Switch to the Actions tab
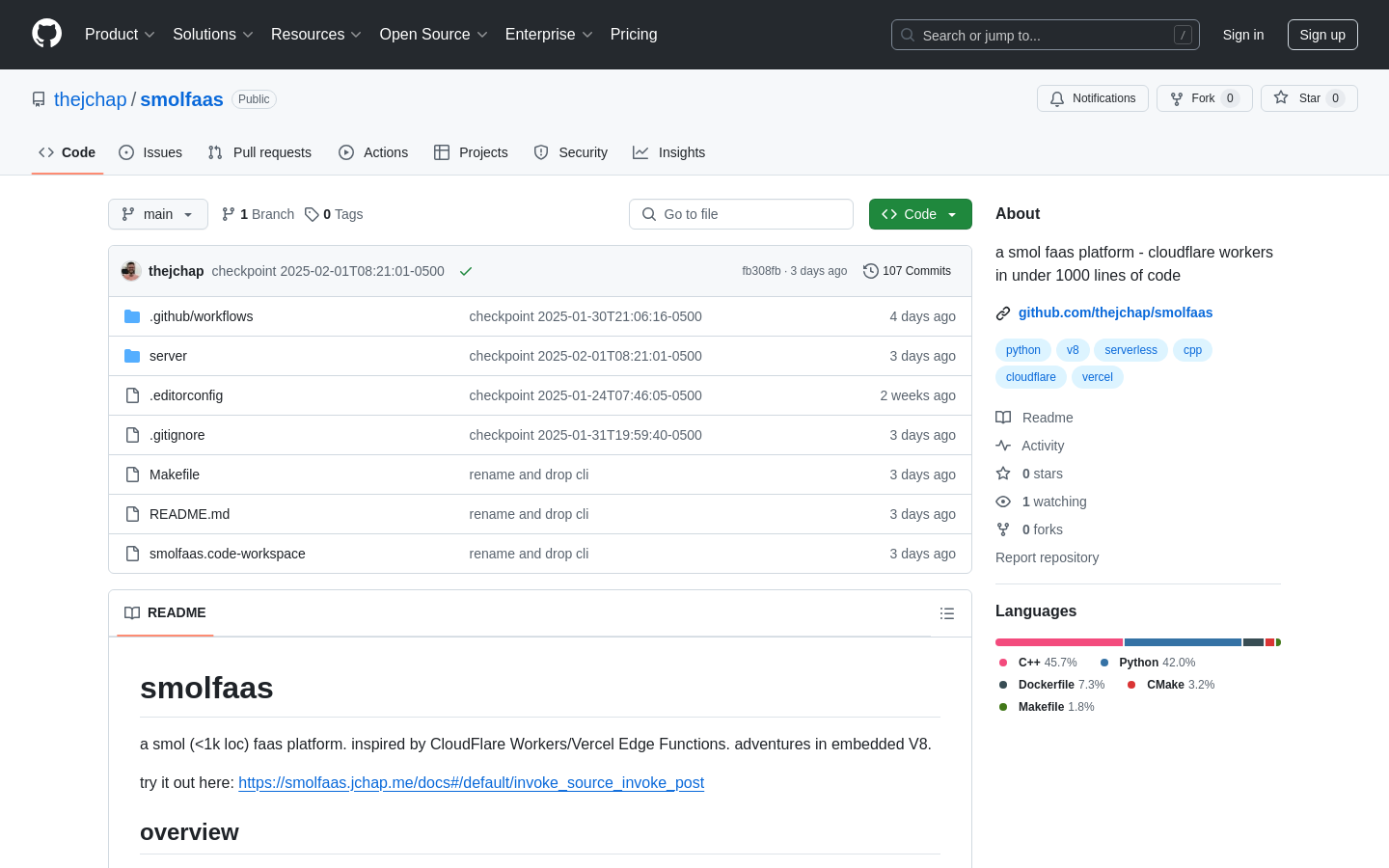Image resolution: width=1389 pixels, height=868 pixels. (x=373, y=152)
